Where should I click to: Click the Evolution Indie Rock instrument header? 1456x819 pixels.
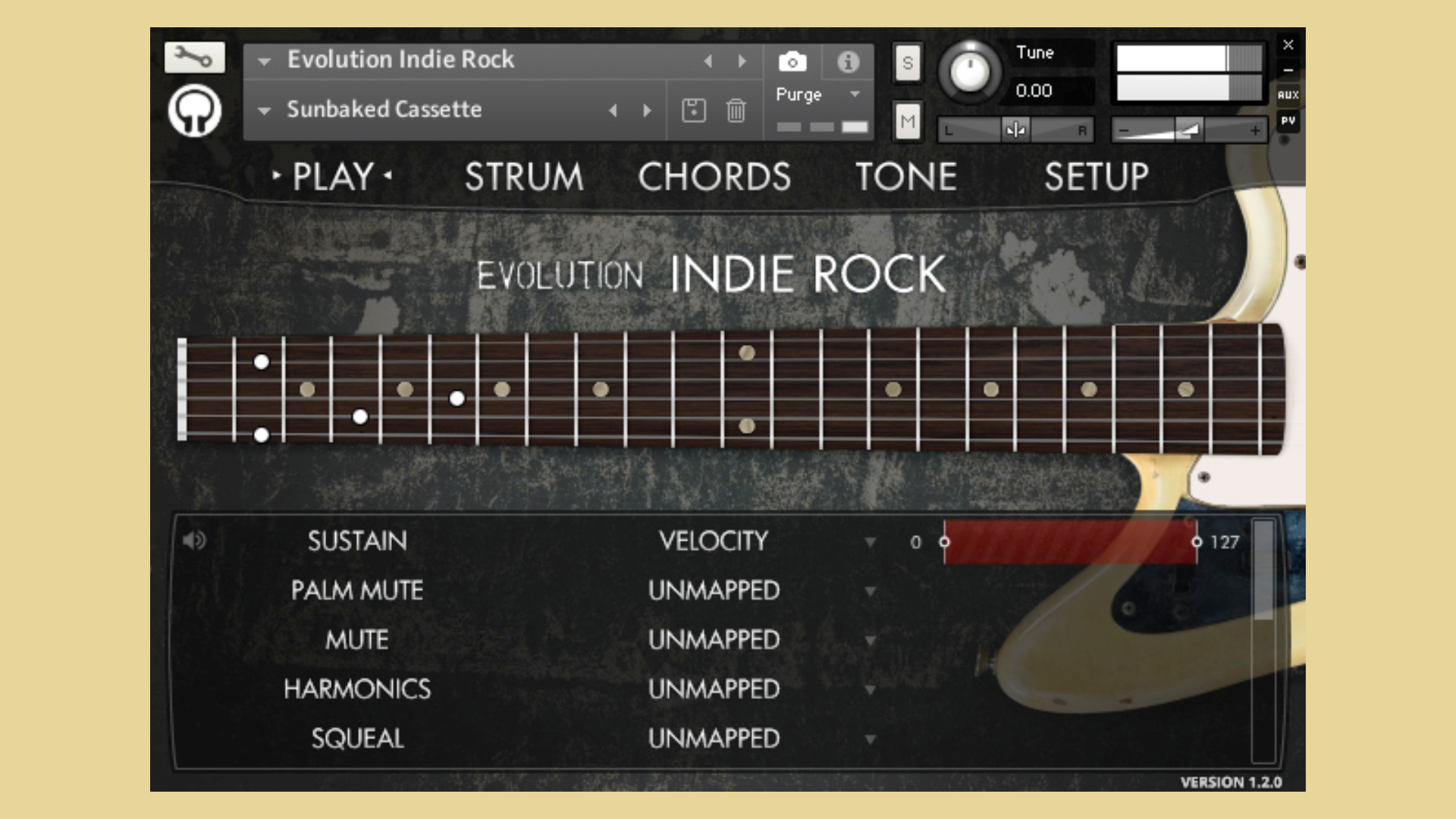coord(402,61)
